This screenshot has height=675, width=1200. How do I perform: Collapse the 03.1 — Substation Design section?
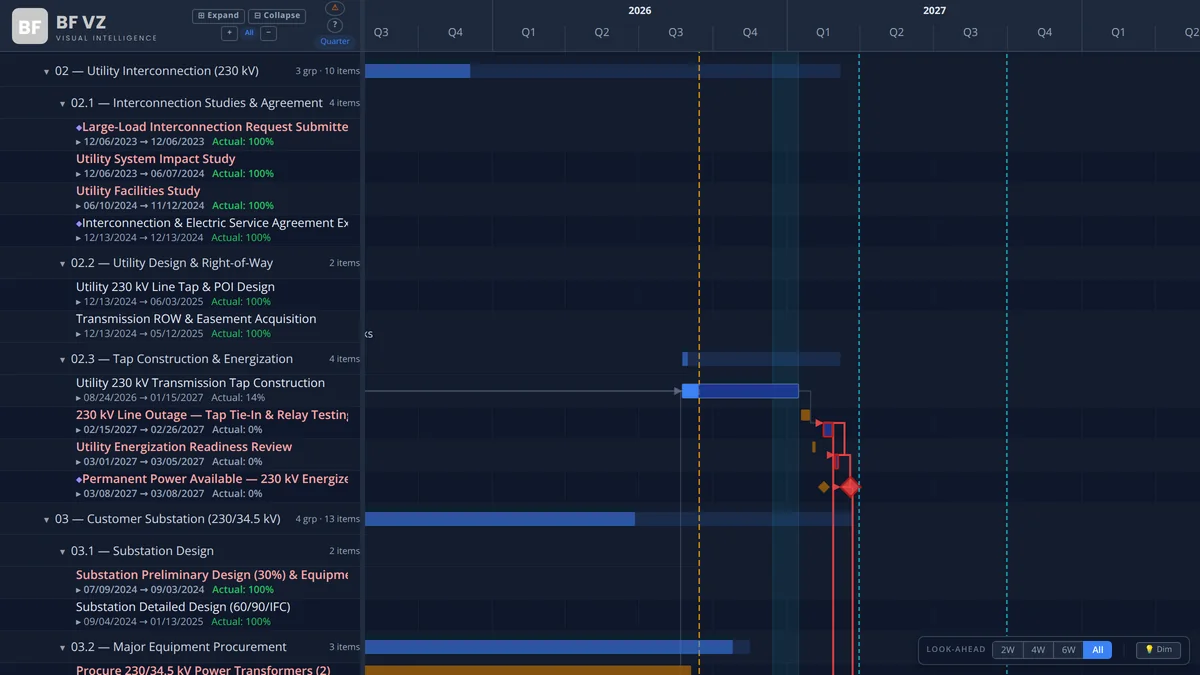coord(62,552)
